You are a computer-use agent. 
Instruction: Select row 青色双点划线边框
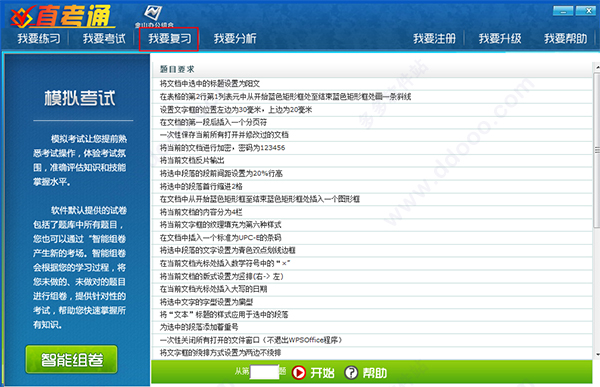372,250
